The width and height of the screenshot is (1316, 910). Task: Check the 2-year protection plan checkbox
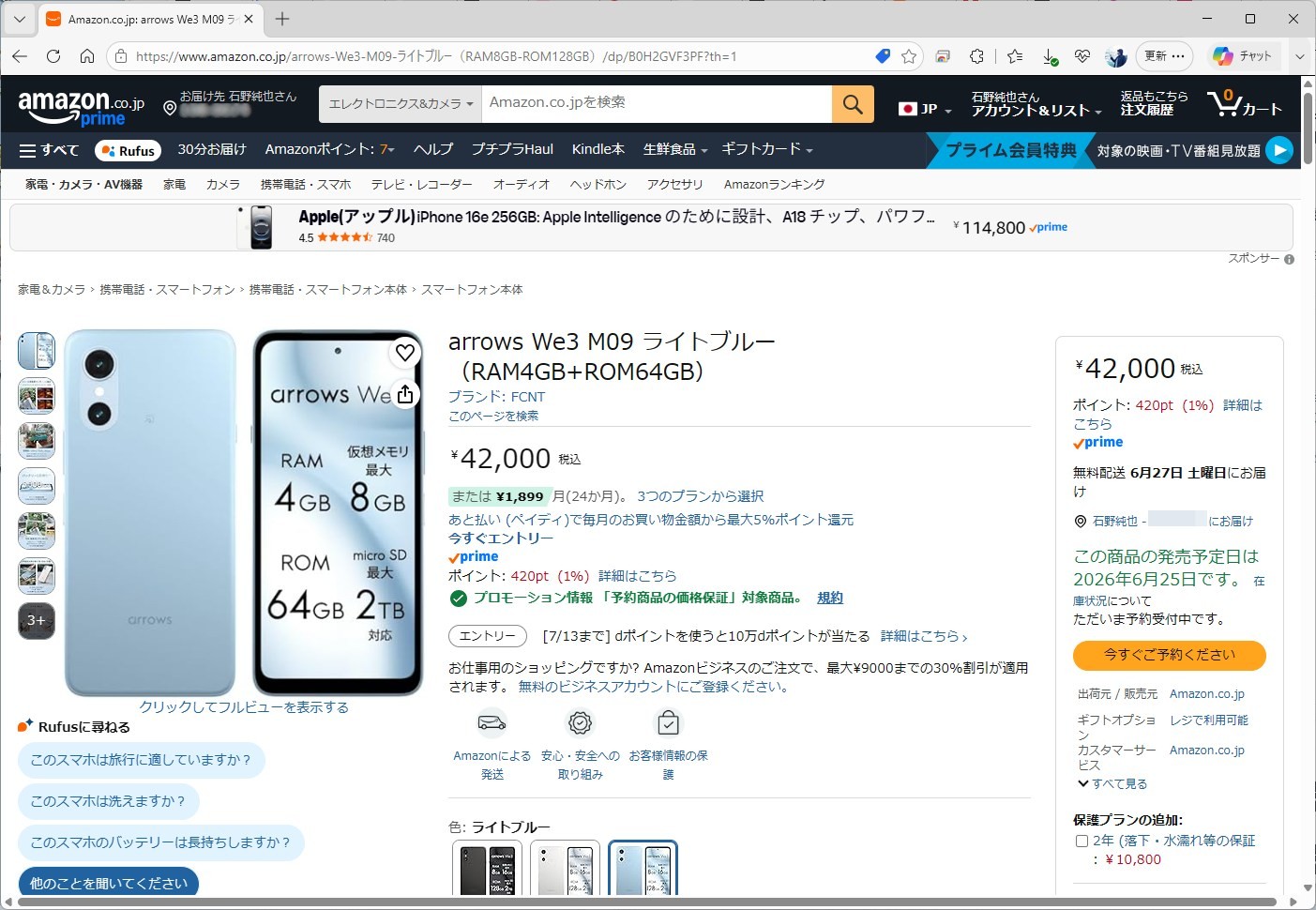1082,842
